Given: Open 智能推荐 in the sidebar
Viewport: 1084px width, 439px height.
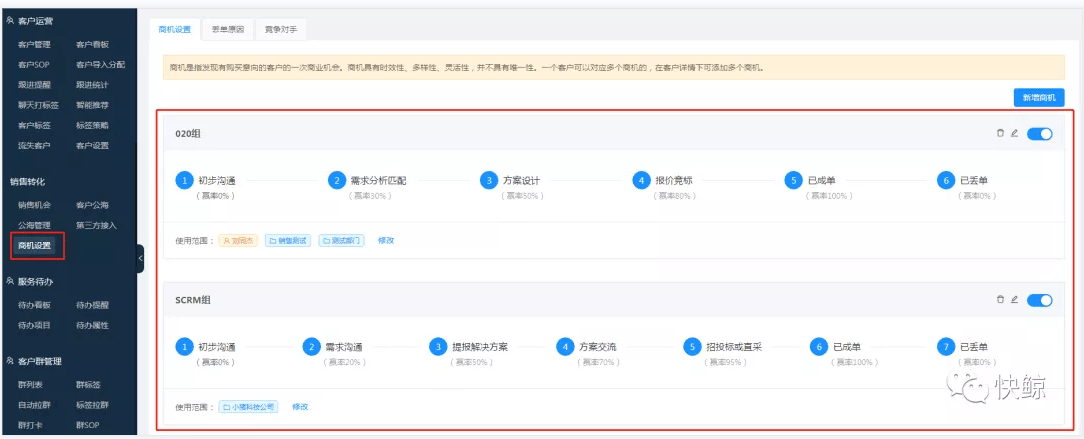Looking at the screenshot, I should [x=93, y=105].
